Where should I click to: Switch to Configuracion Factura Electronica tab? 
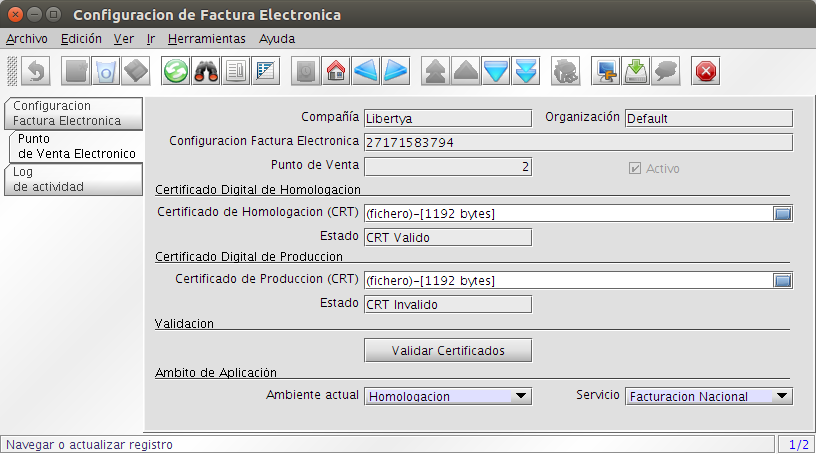[x=73, y=114]
